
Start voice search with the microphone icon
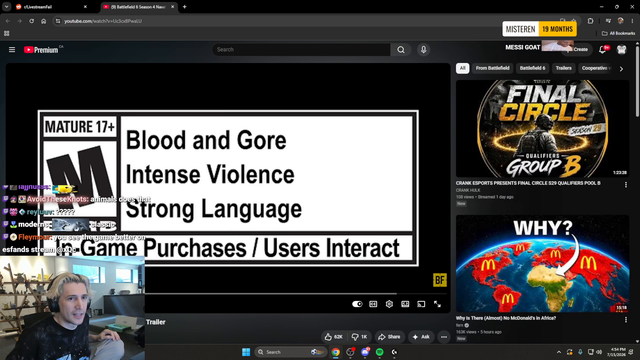point(423,50)
